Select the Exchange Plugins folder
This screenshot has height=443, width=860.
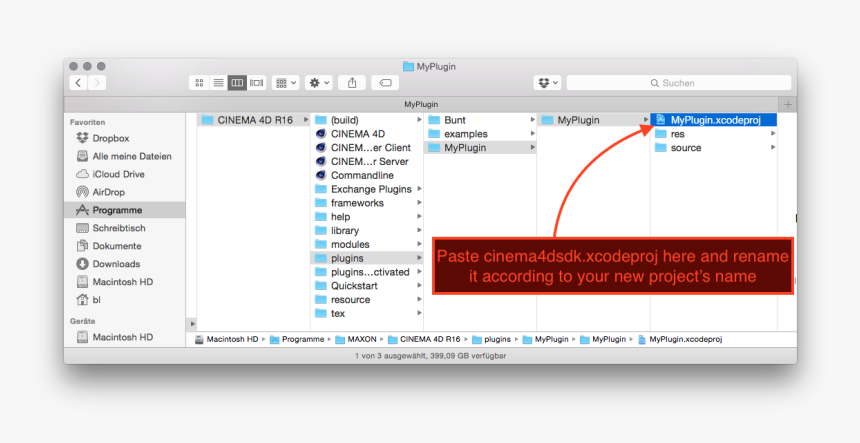coord(367,189)
